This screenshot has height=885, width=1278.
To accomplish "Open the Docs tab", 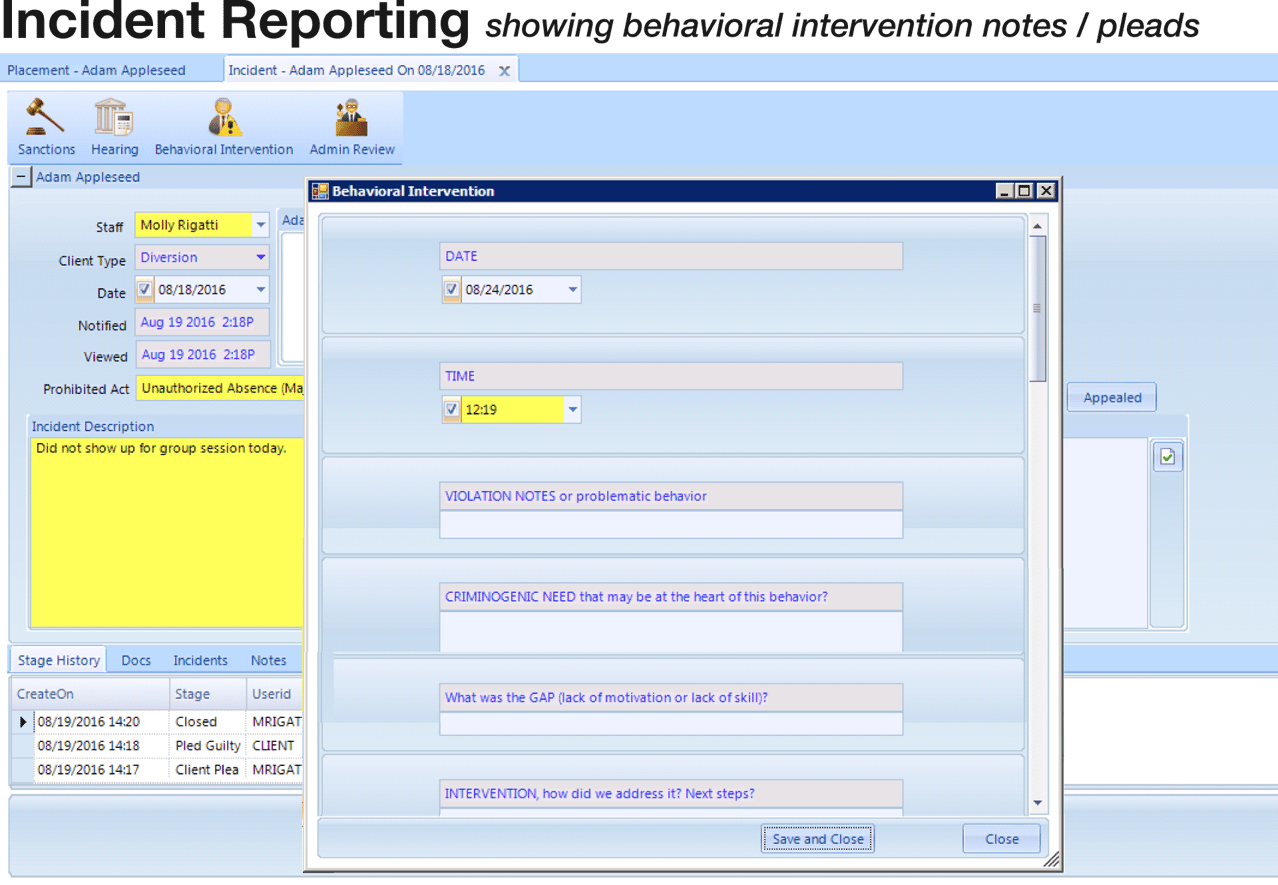I will point(135,660).
